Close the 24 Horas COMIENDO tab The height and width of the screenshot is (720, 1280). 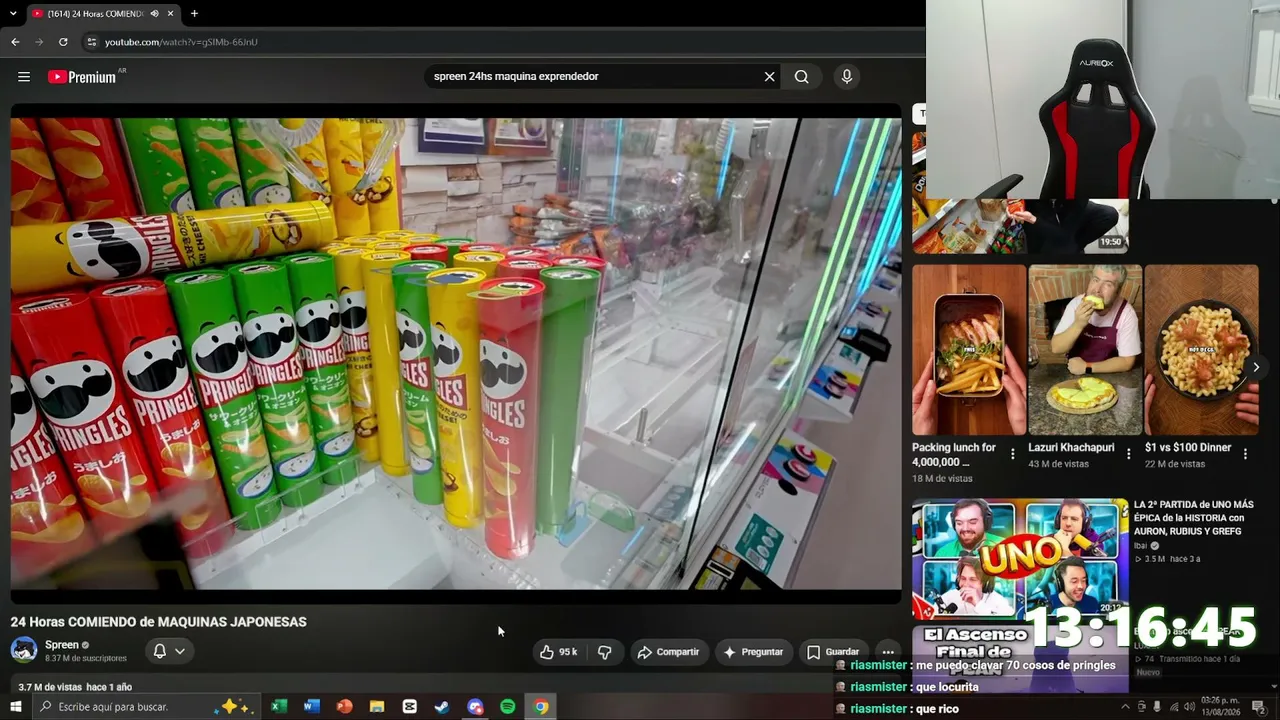click(171, 14)
